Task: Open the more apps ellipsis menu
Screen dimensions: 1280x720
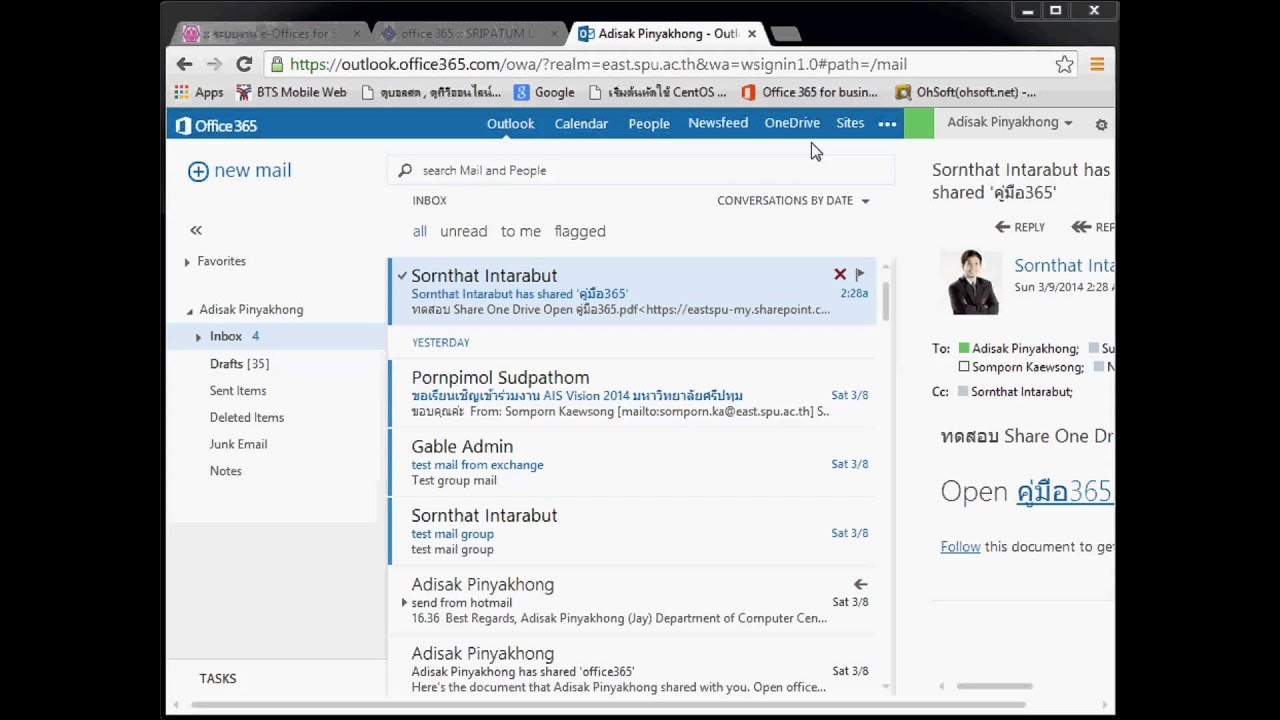Action: 887,124
